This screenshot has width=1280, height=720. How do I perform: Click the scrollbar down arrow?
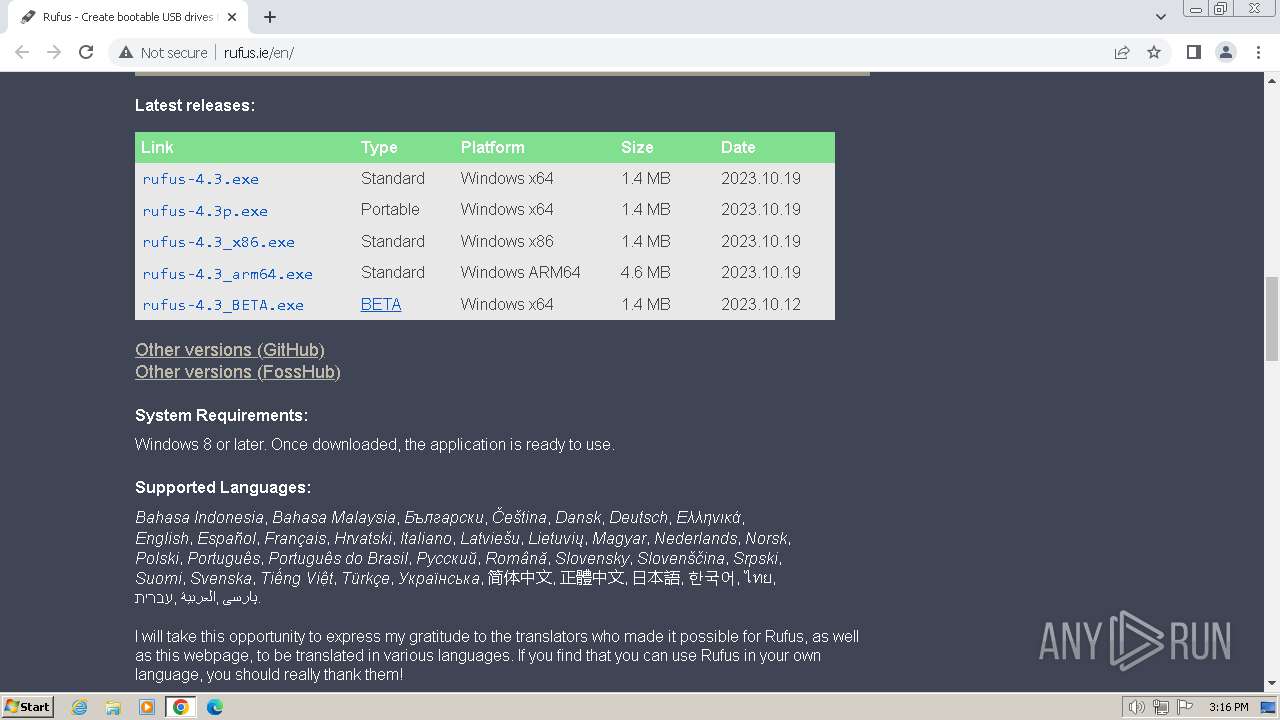coord(1272,684)
